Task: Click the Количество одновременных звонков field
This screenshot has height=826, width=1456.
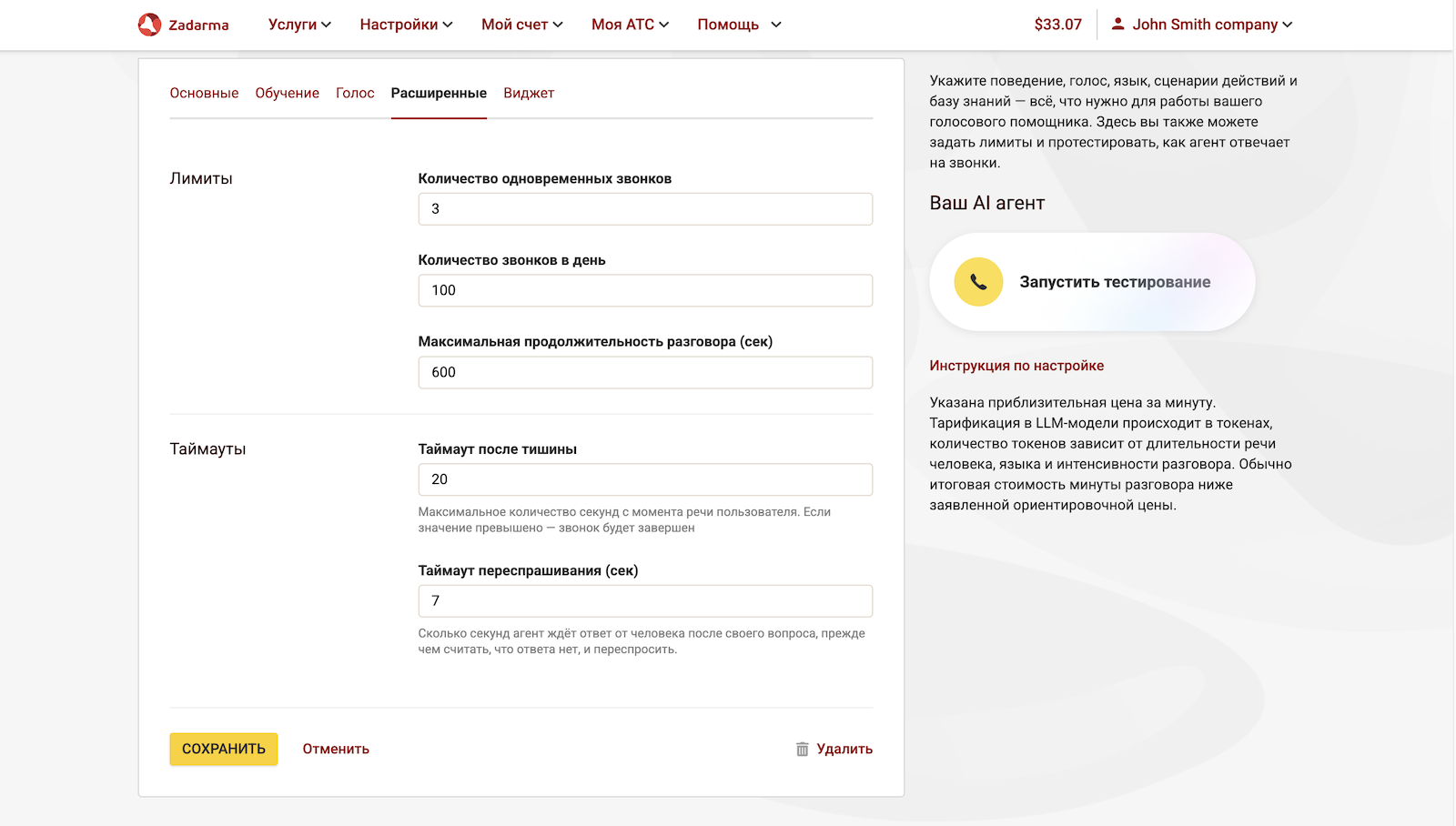Action: (645, 209)
